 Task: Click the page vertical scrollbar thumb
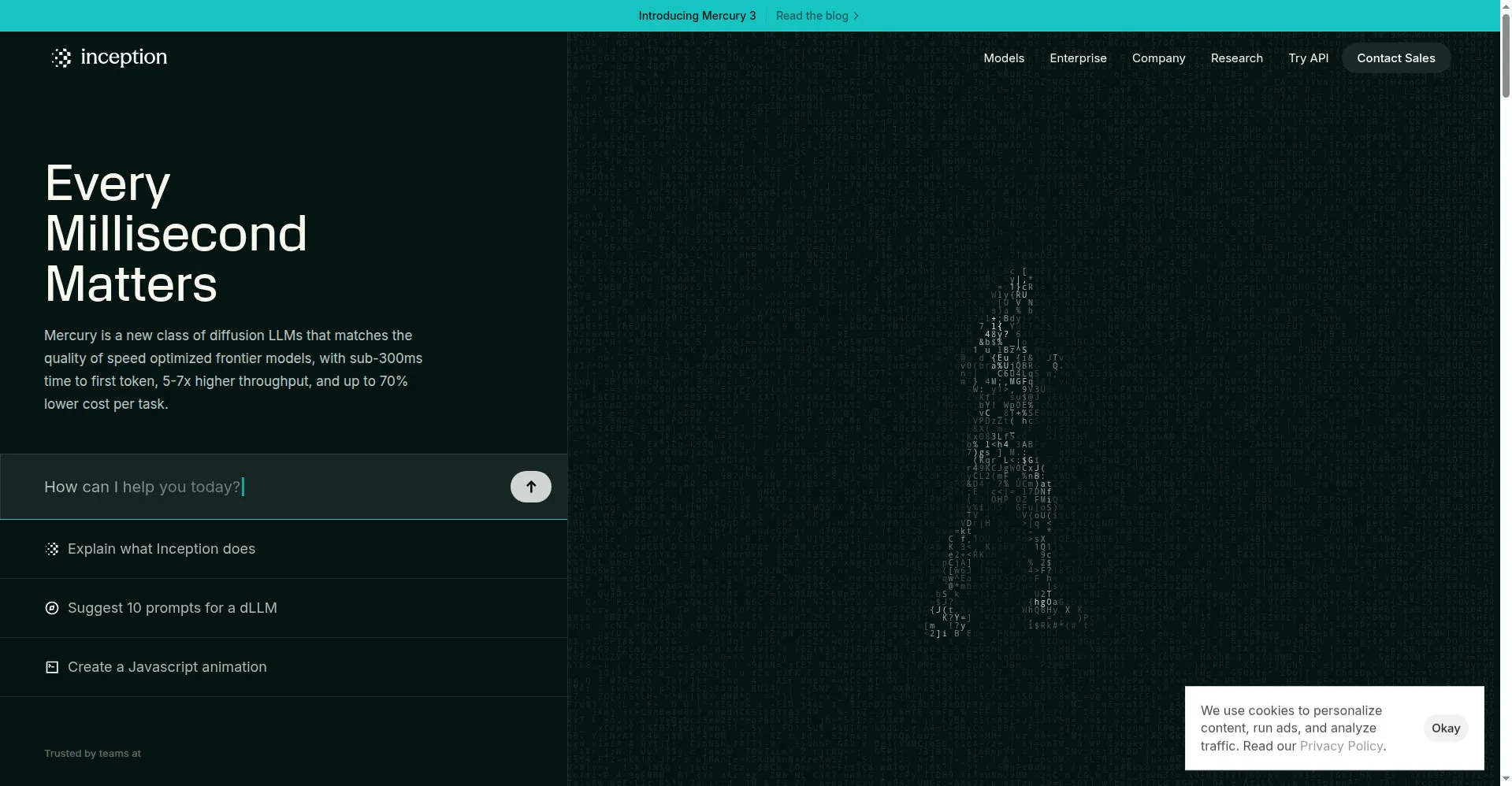pyautogui.click(x=1506, y=55)
